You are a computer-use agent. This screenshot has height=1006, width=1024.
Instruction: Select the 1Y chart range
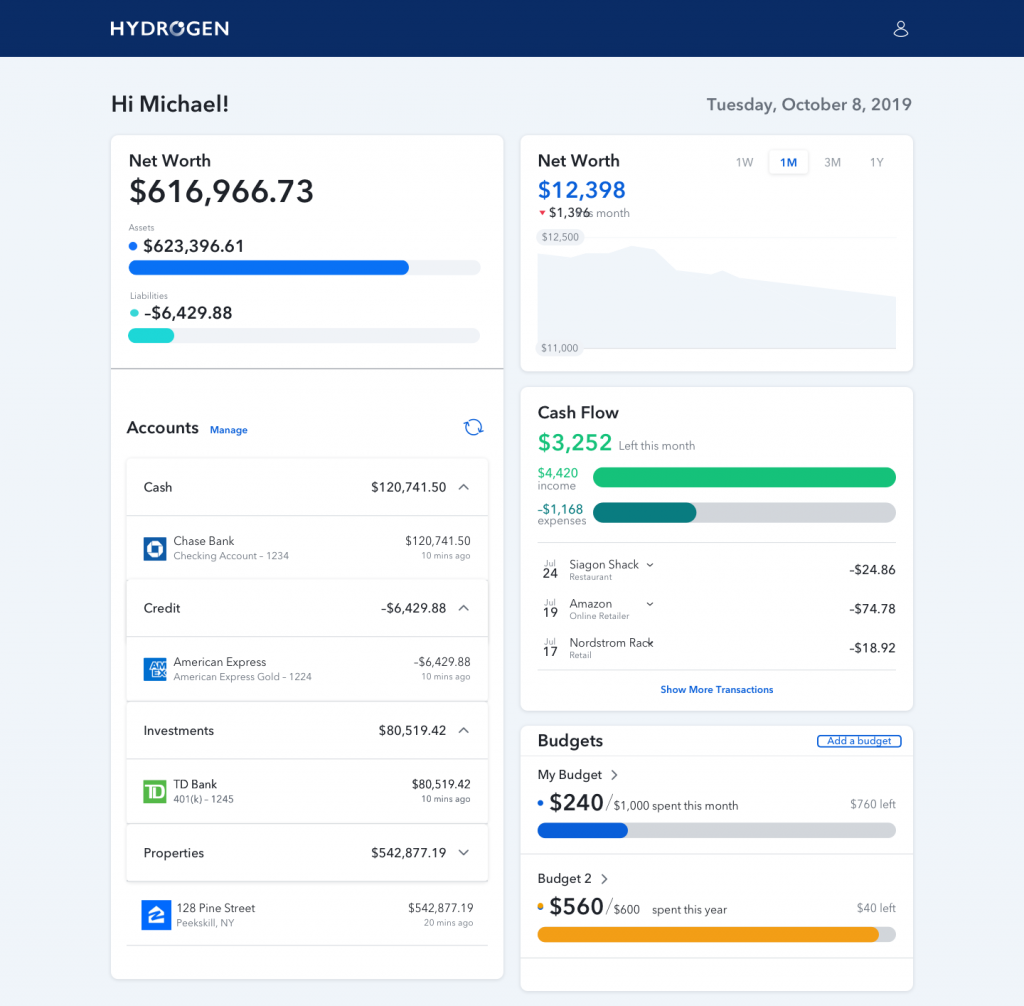(876, 162)
